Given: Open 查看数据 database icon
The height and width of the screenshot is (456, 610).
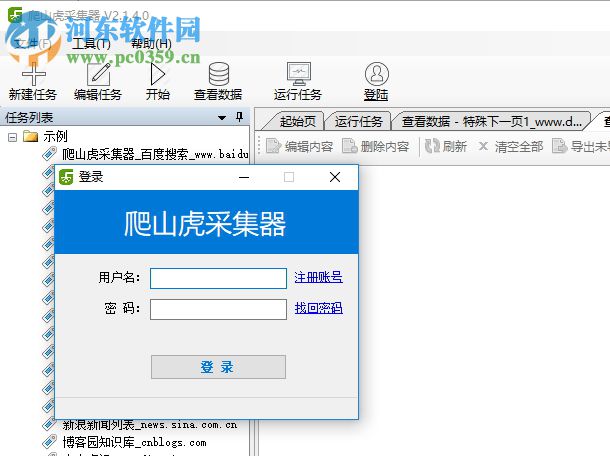Looking at the screenshot, I should (219, 74).
